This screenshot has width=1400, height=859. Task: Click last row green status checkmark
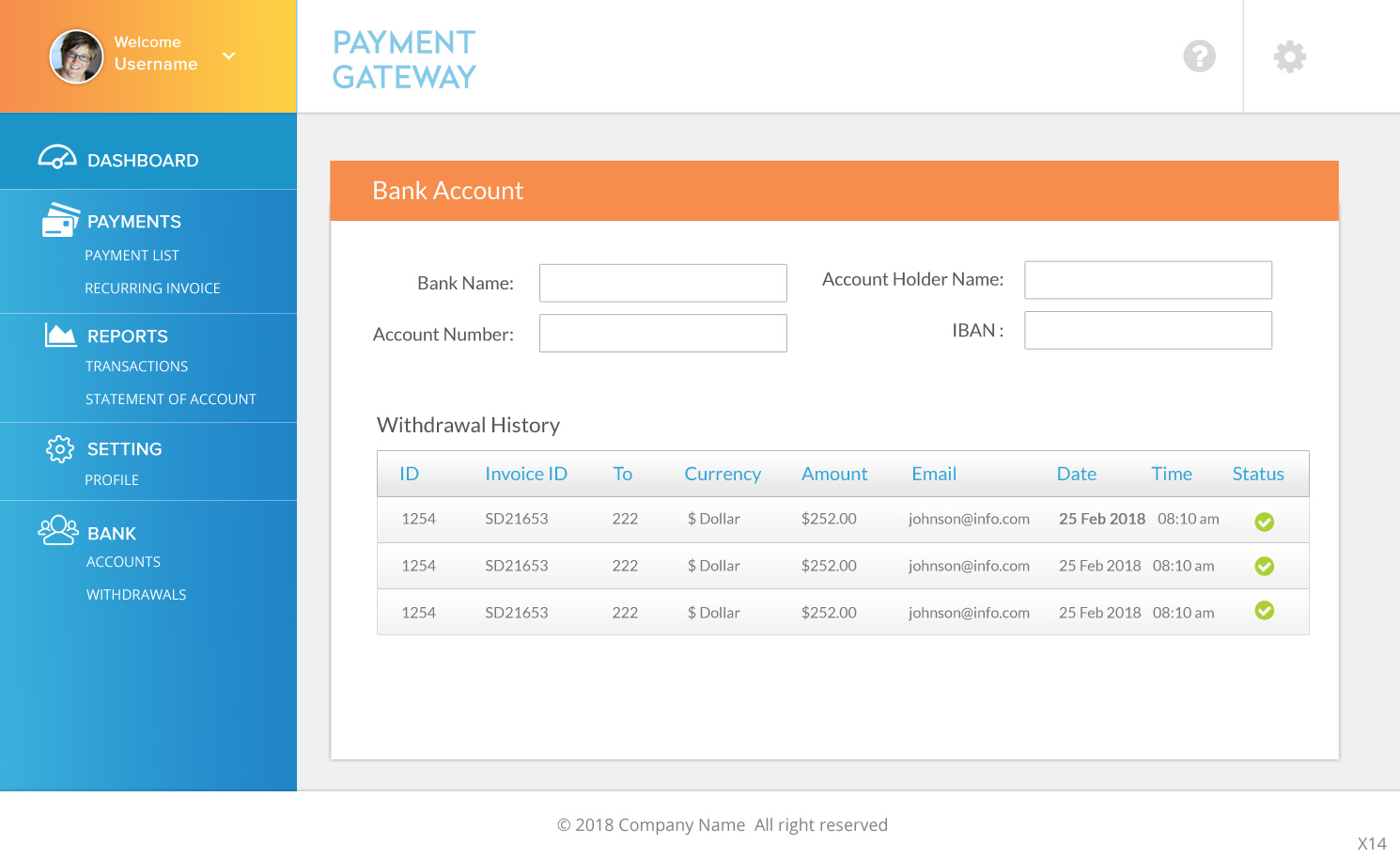coord(1264,611)
